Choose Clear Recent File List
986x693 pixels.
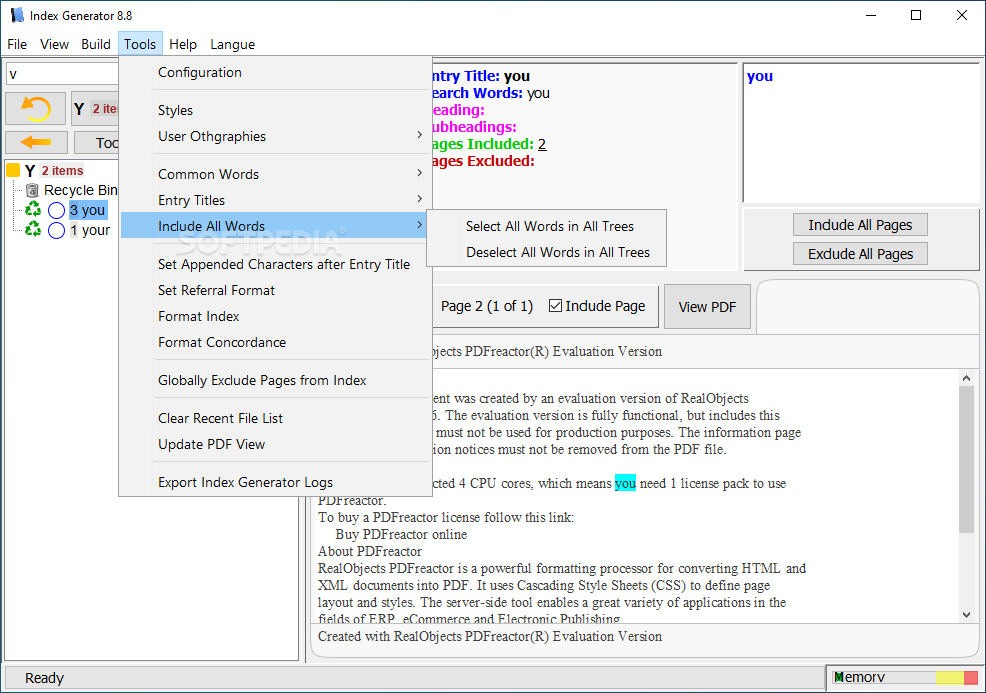click(275, 418)
